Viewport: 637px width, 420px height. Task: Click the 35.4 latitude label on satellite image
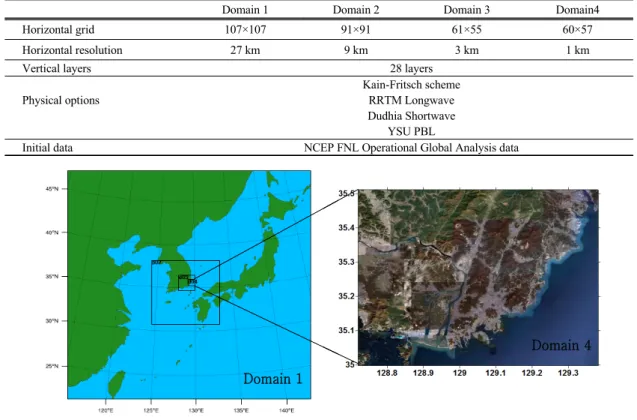(346, 227)
